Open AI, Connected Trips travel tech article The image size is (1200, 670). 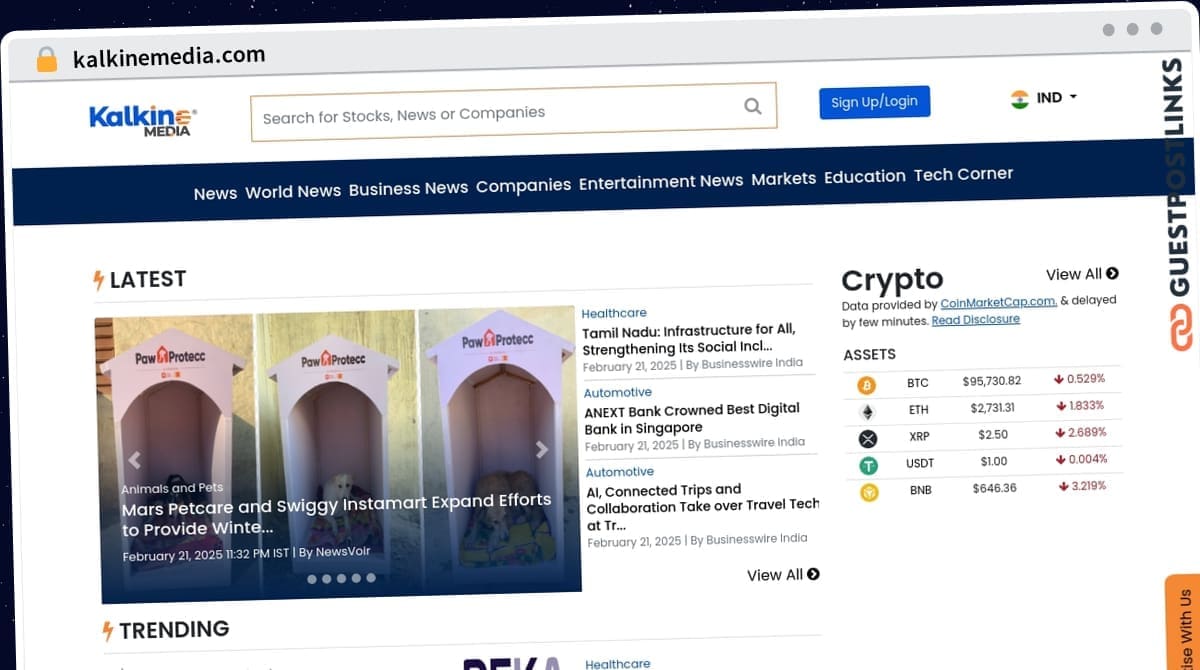coord(703,507)
